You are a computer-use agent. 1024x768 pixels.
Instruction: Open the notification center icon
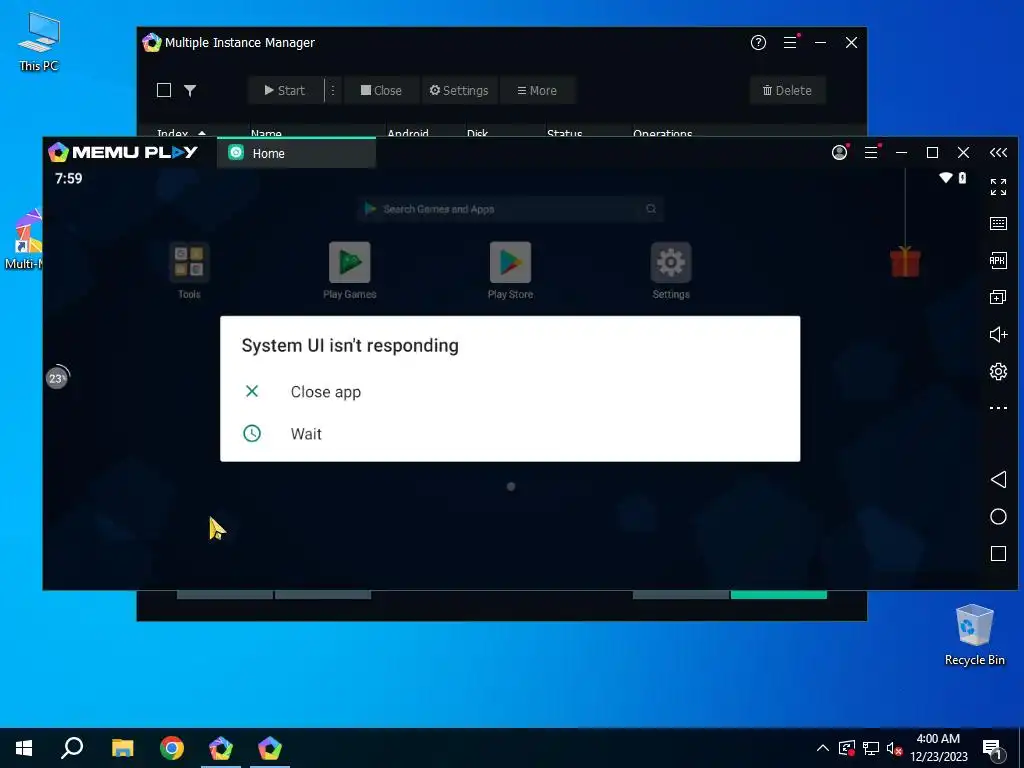point(993,749)
